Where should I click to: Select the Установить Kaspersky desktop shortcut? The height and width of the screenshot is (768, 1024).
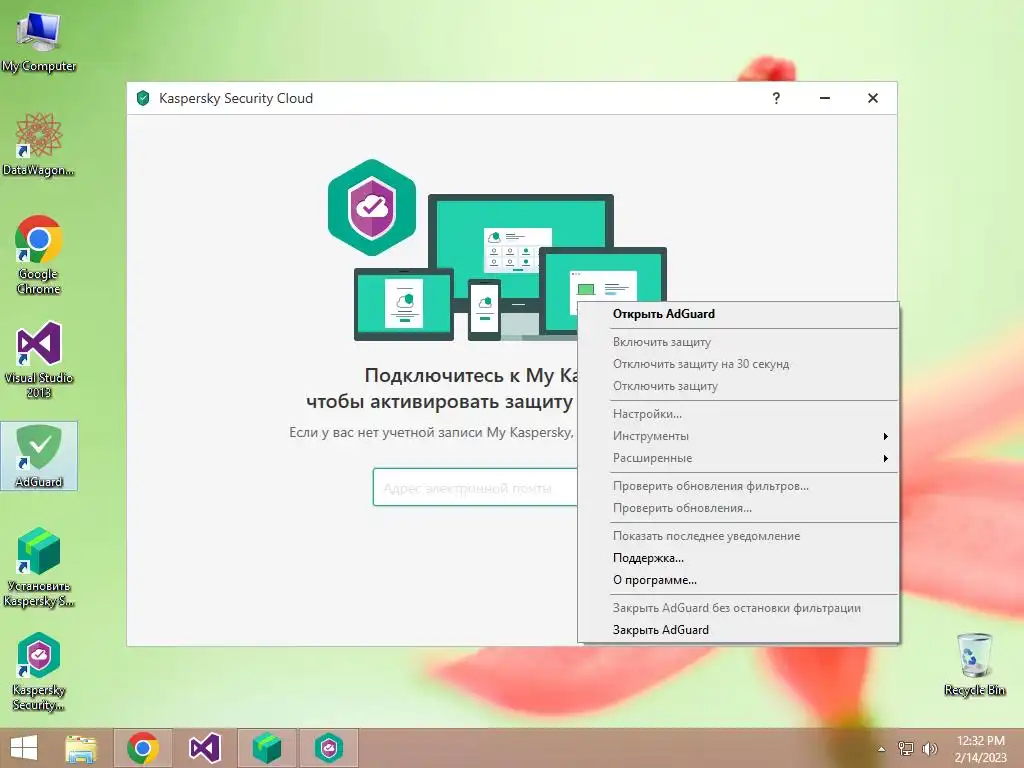(39, 567)
